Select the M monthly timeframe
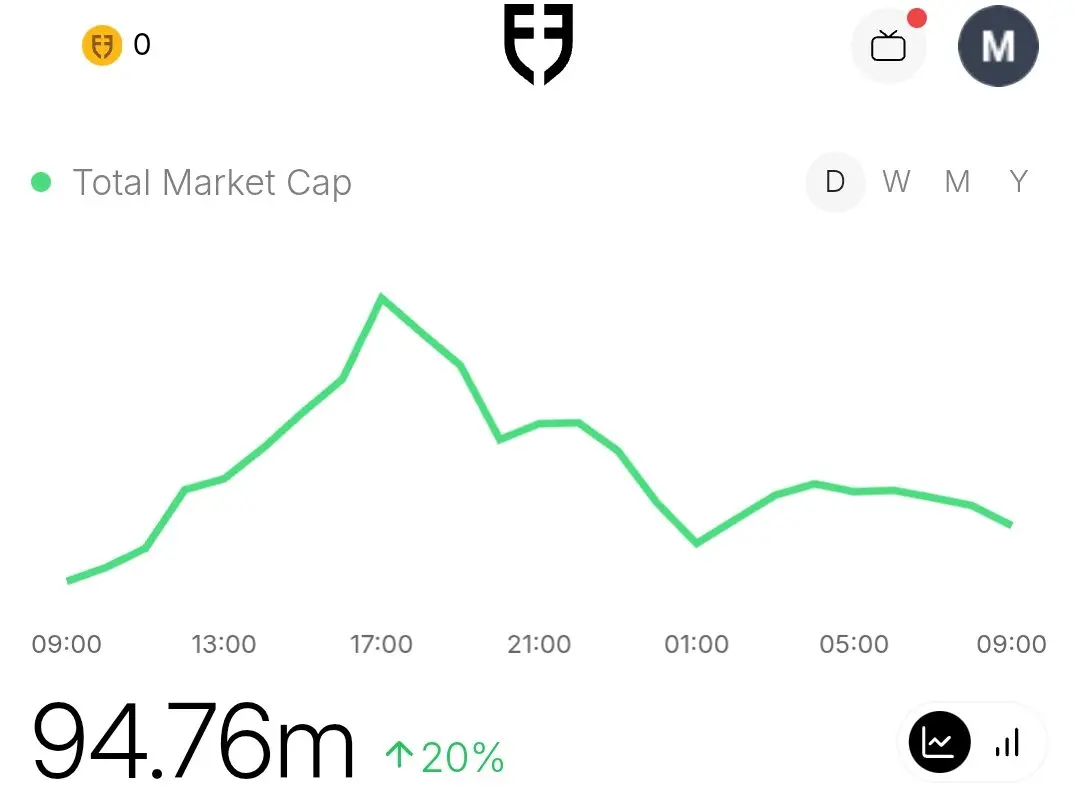Viewport: 1080px width, 808px height. pyautogui.click(x=957, y=182)
